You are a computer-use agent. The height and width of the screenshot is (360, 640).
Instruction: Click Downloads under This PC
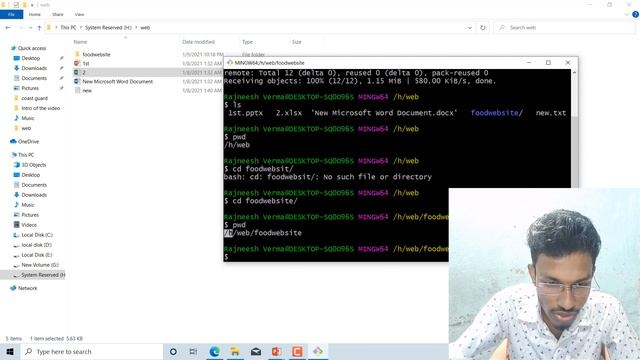pyautogui.click(x=34, y=195)
